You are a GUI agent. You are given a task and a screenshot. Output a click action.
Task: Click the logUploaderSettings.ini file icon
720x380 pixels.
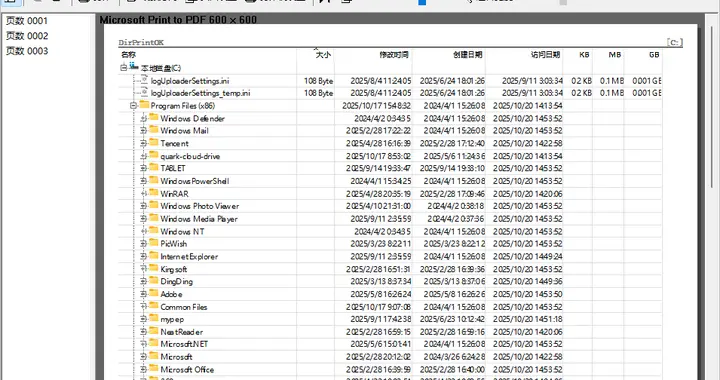coord(144,80)
